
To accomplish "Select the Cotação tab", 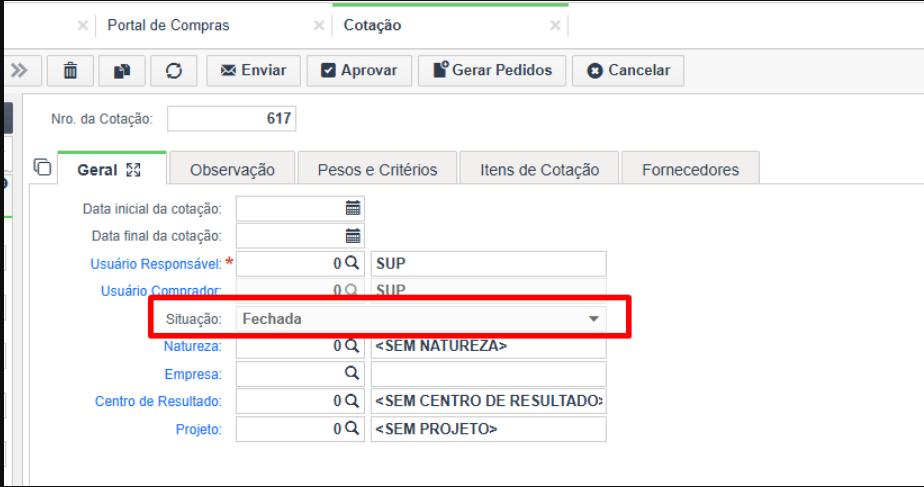I will 372,25.
